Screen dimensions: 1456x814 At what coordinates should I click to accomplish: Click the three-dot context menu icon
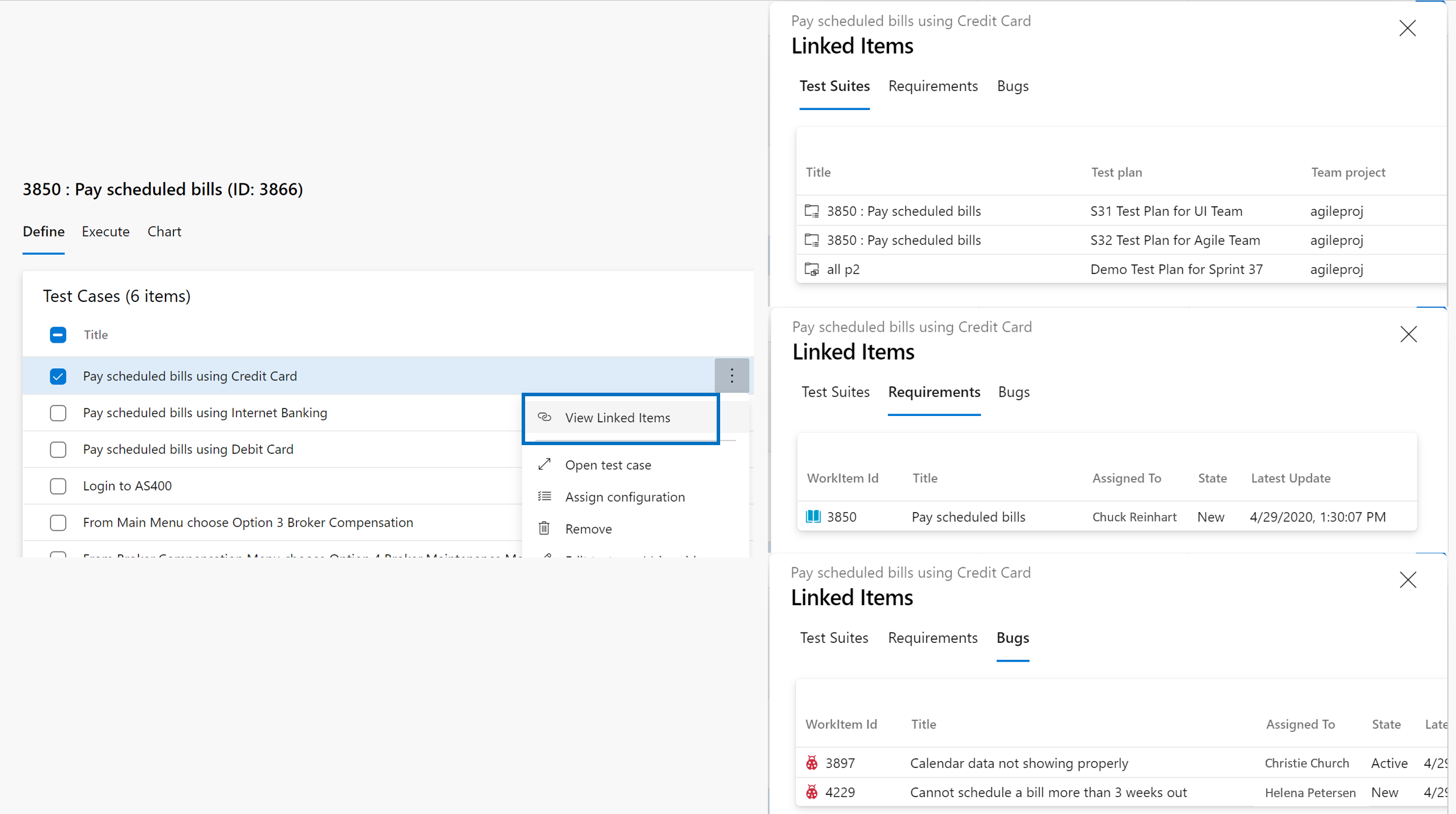pyautogui.click(x=732, y=375)
